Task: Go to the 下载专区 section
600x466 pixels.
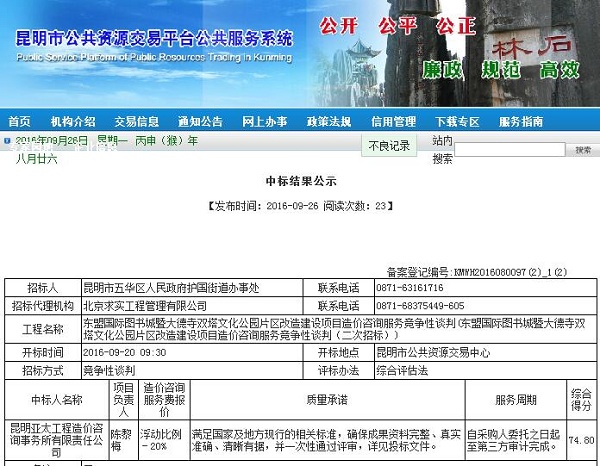Action: point(456,121)
